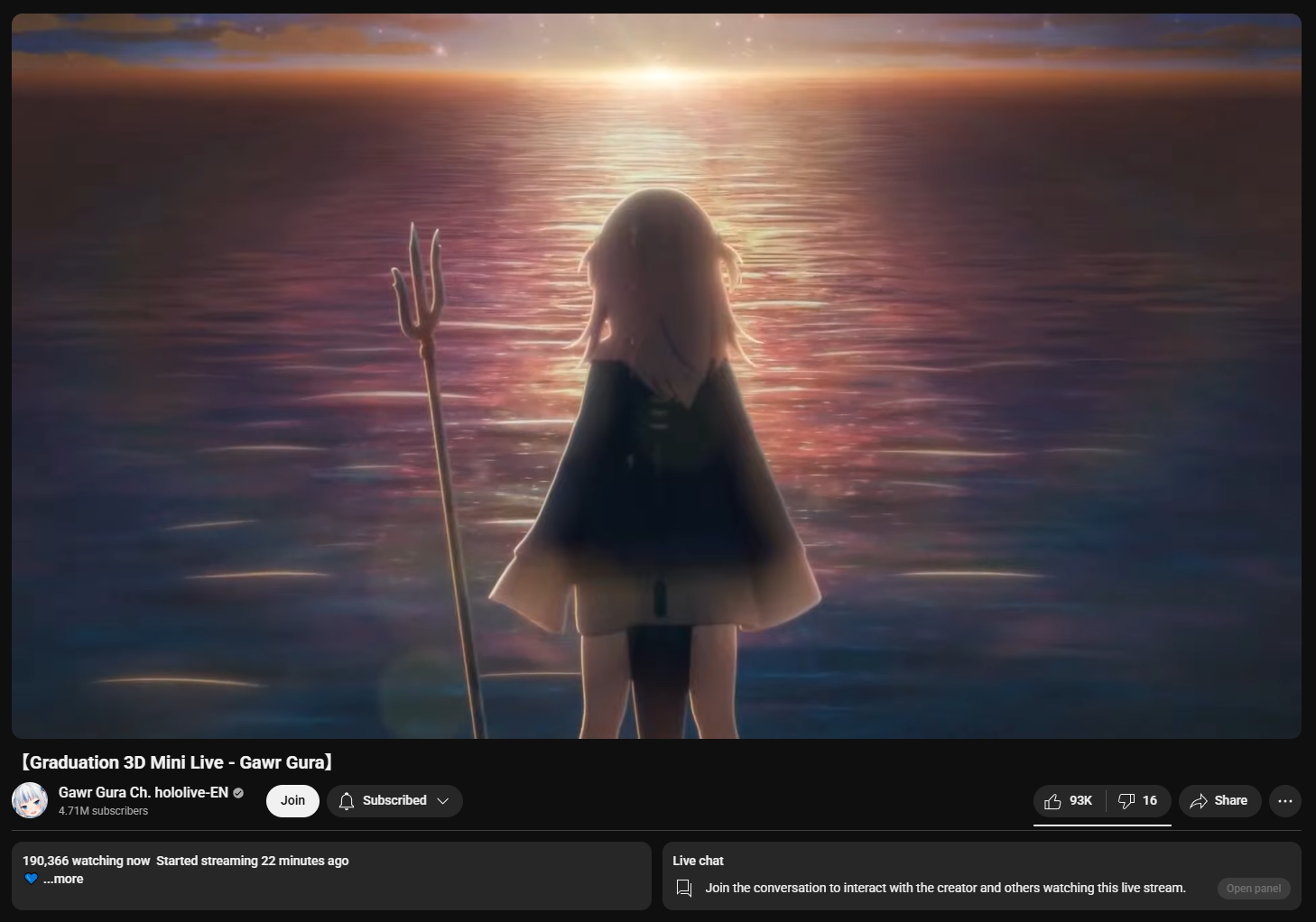
Task: Open Gawr Gura channel avatar
Action: coord(30,801)
